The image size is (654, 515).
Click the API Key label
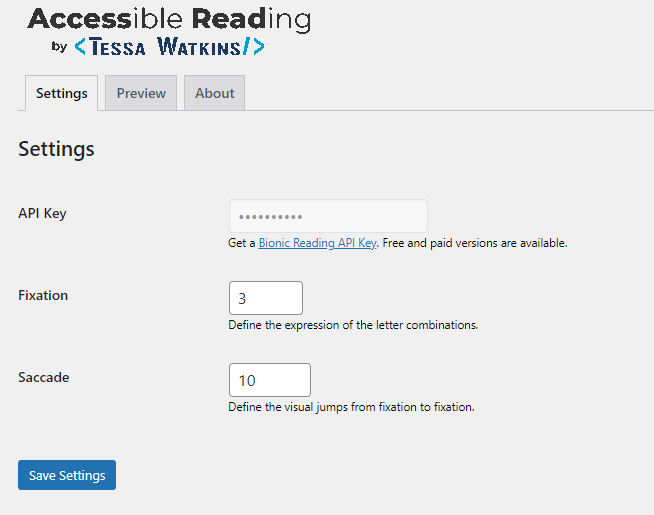[42, 214]
